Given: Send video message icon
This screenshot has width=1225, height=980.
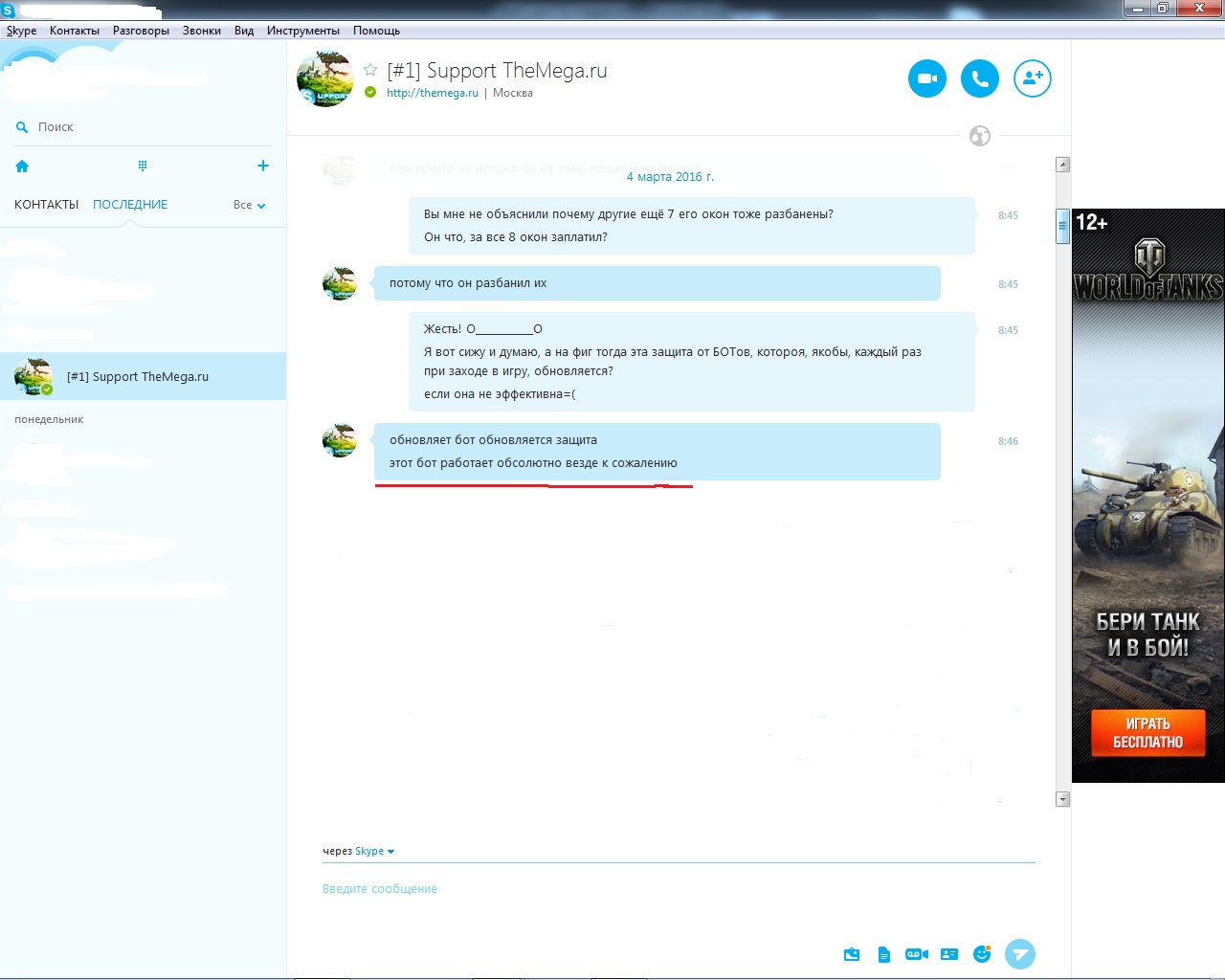Looking at the screenshot, I should tap(917, 954).
